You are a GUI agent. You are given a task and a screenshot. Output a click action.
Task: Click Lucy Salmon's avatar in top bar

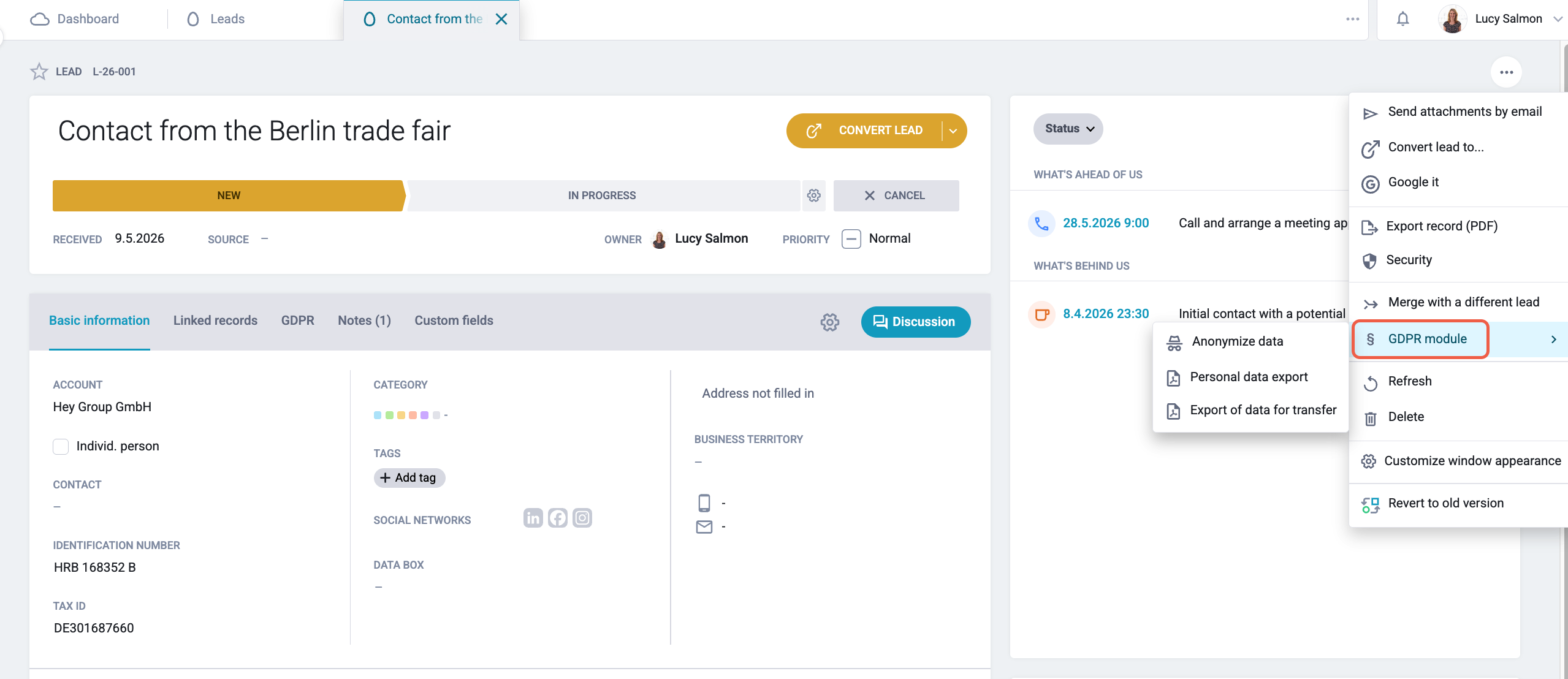point(1452,19)
